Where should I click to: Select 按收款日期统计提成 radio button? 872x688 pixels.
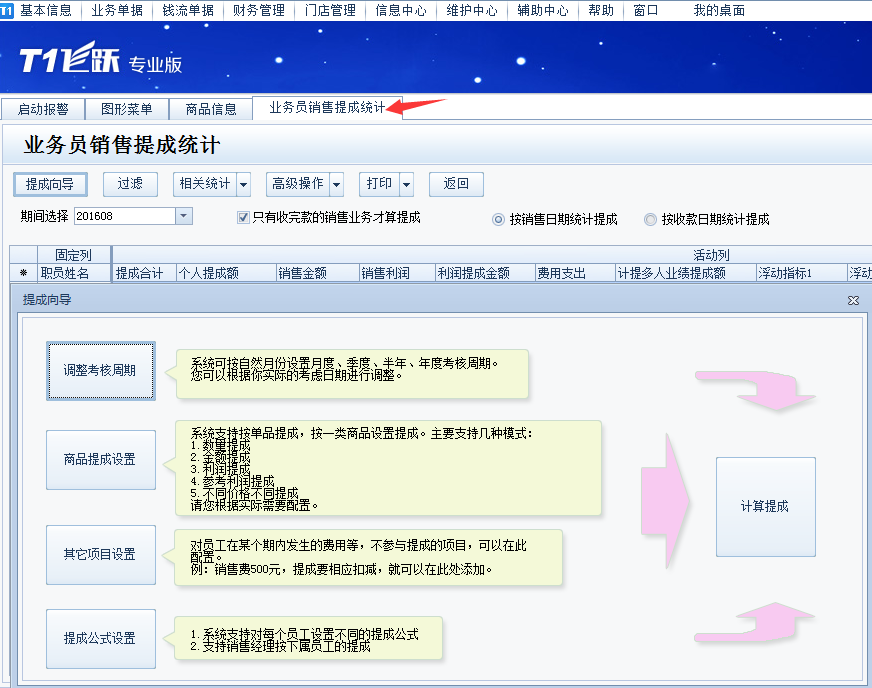651,219
